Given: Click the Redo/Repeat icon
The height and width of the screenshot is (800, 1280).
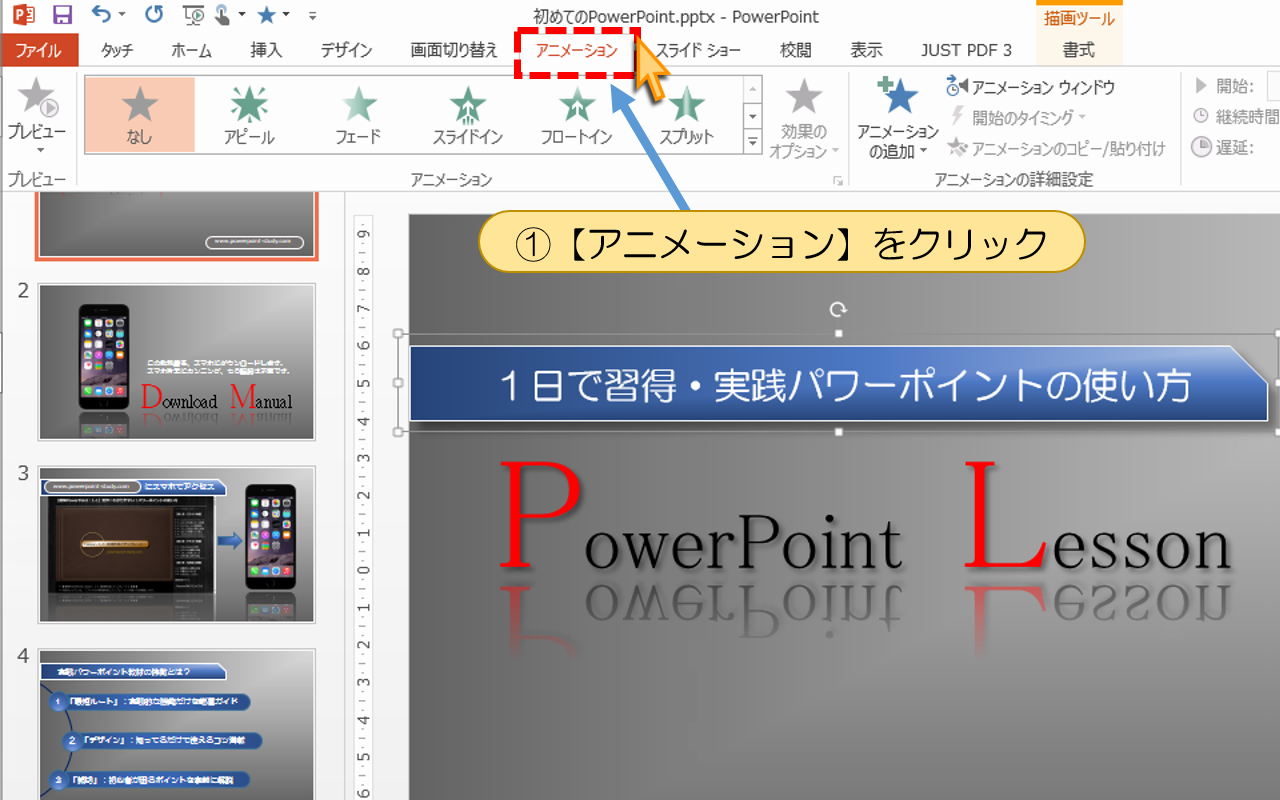Looking at the screenshot, I should click(154, 15).
